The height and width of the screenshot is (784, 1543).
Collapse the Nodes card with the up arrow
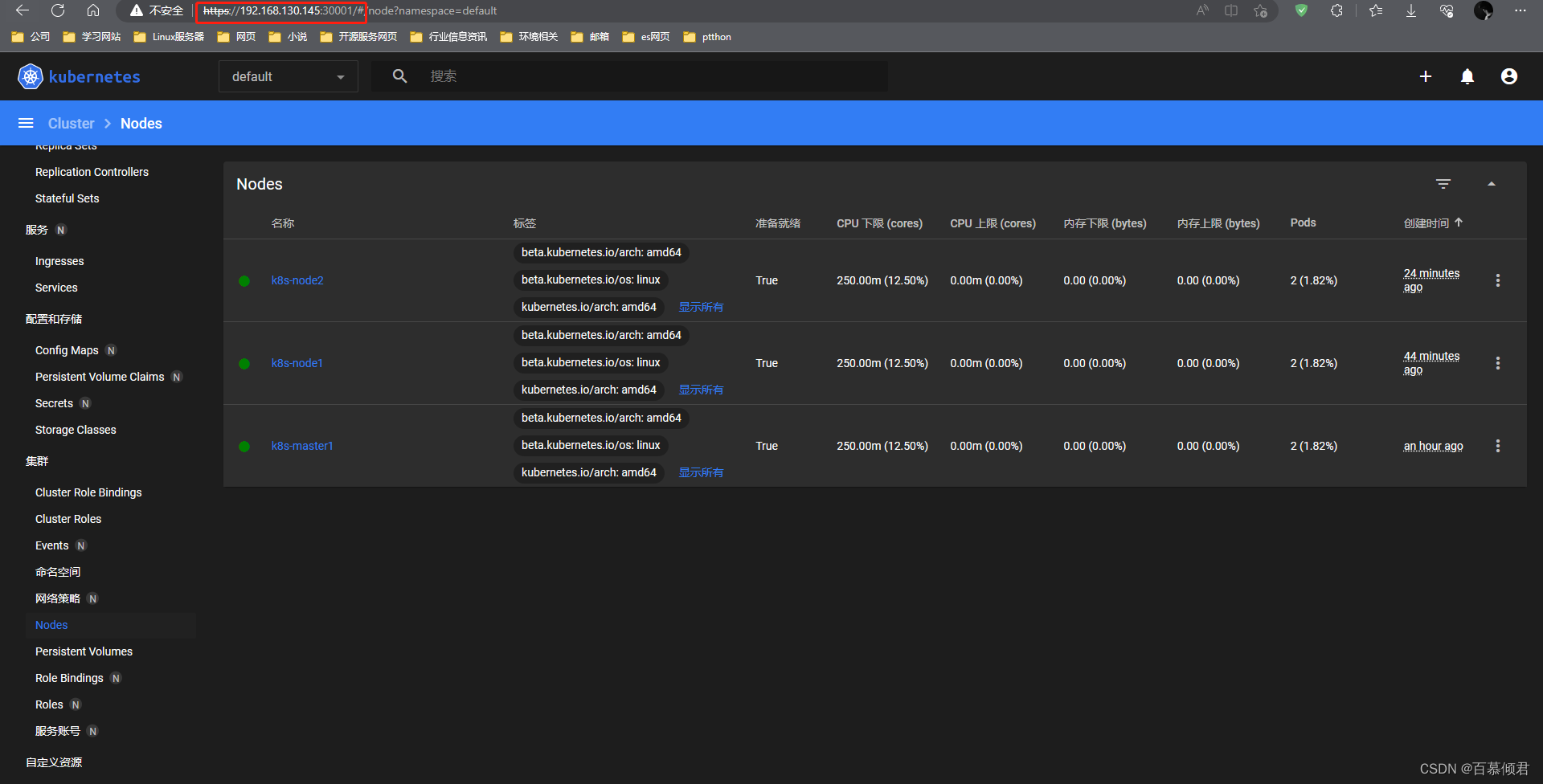coord(1492,184)
